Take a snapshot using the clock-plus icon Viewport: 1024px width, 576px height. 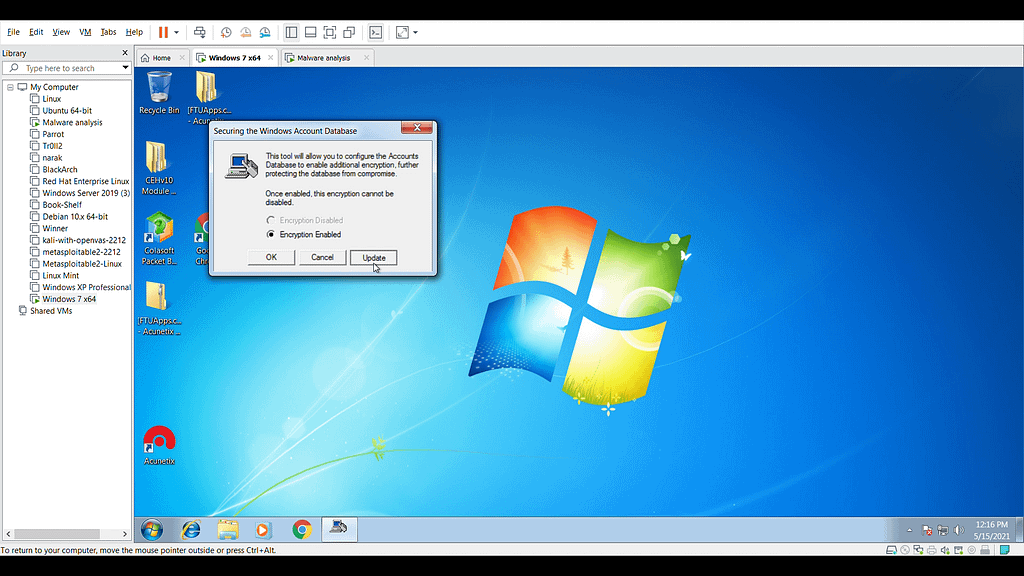tap(226, 32)
